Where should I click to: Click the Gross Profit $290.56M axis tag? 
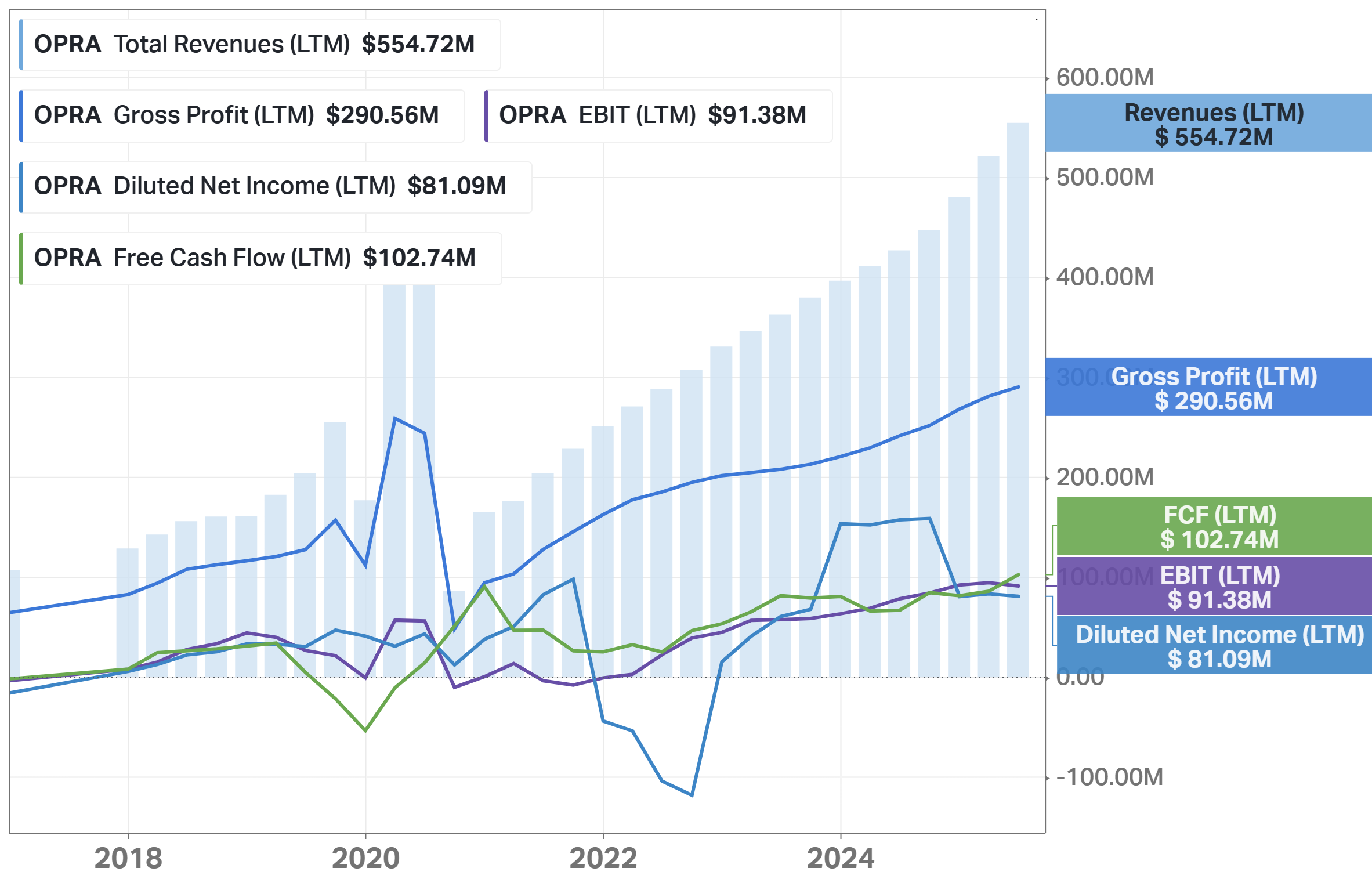point(1208,387)
